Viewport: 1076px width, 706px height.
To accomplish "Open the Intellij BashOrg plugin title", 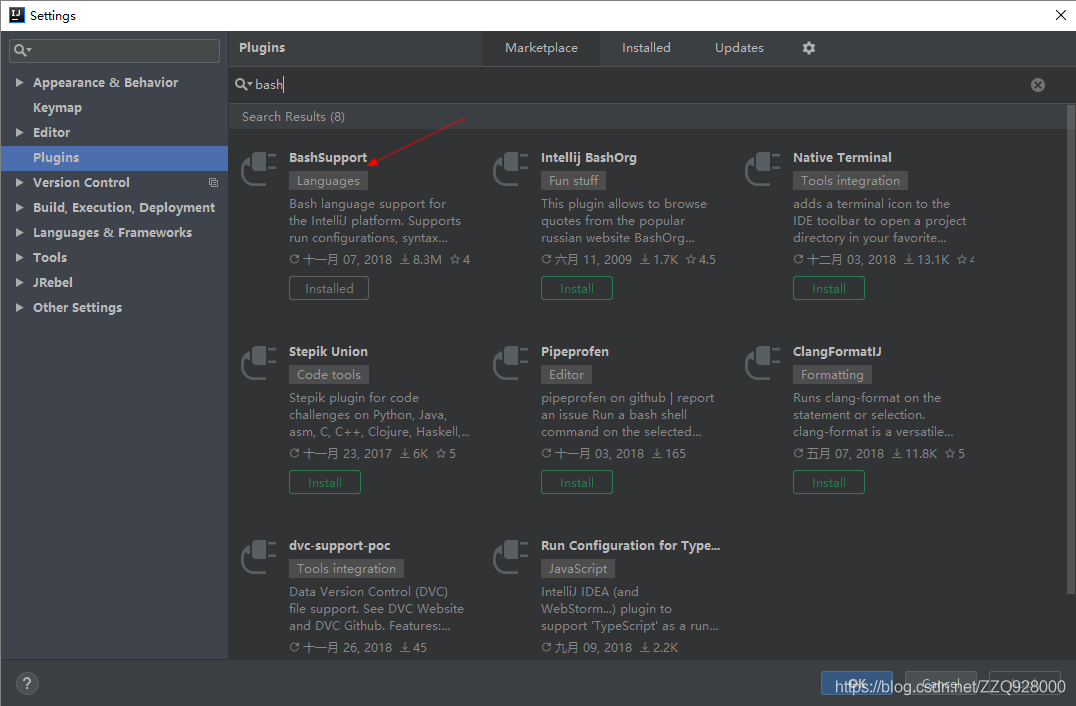I will [x=589, y=158].
